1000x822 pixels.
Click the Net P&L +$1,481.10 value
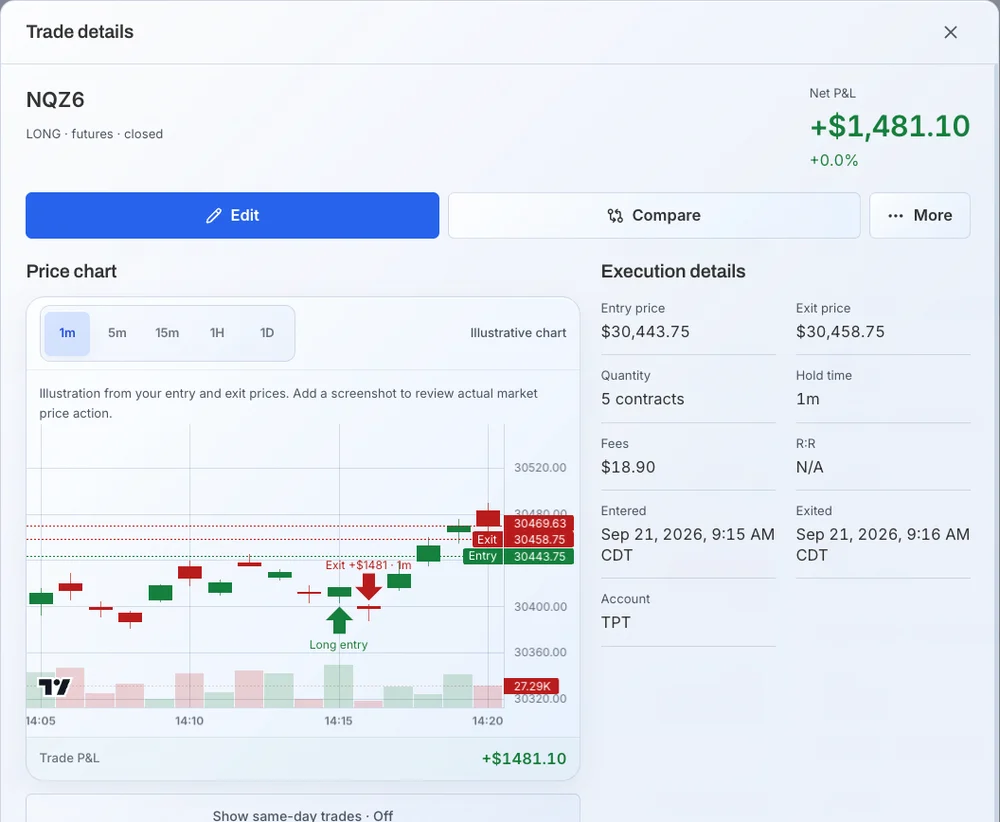pos(890,126)
